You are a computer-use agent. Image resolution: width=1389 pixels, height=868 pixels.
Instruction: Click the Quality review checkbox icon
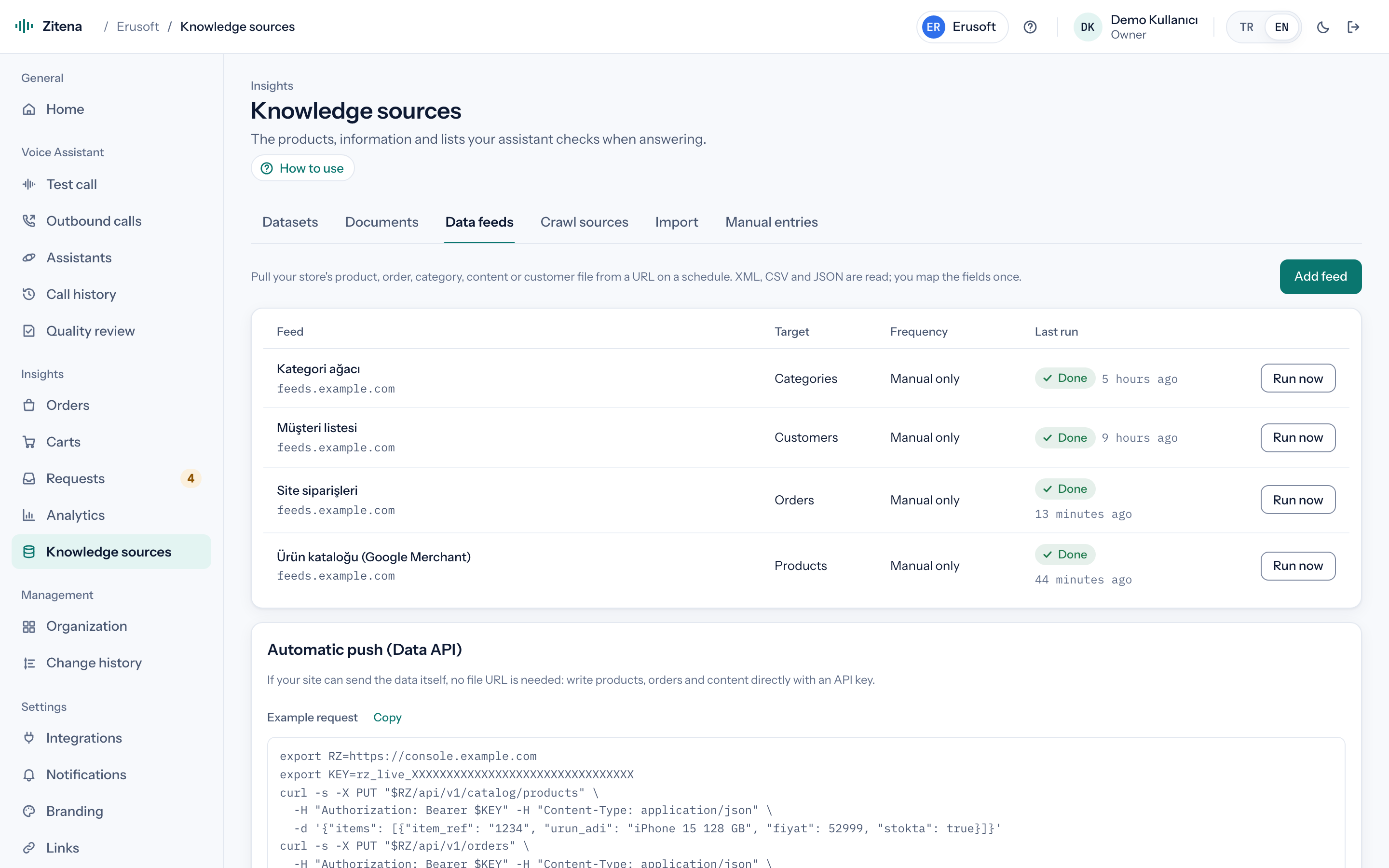point(29,331)
